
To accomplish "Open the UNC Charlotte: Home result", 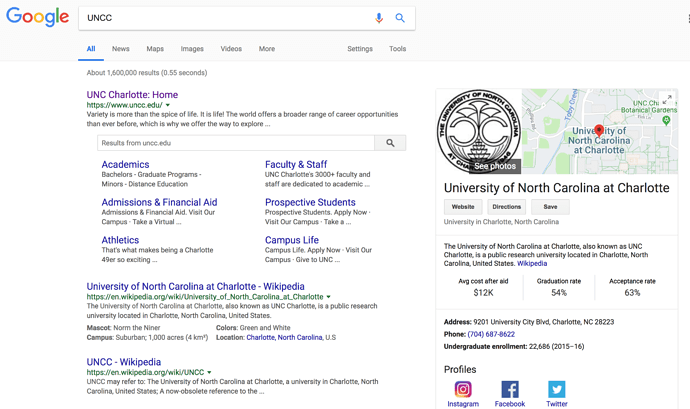I will 132,95.
